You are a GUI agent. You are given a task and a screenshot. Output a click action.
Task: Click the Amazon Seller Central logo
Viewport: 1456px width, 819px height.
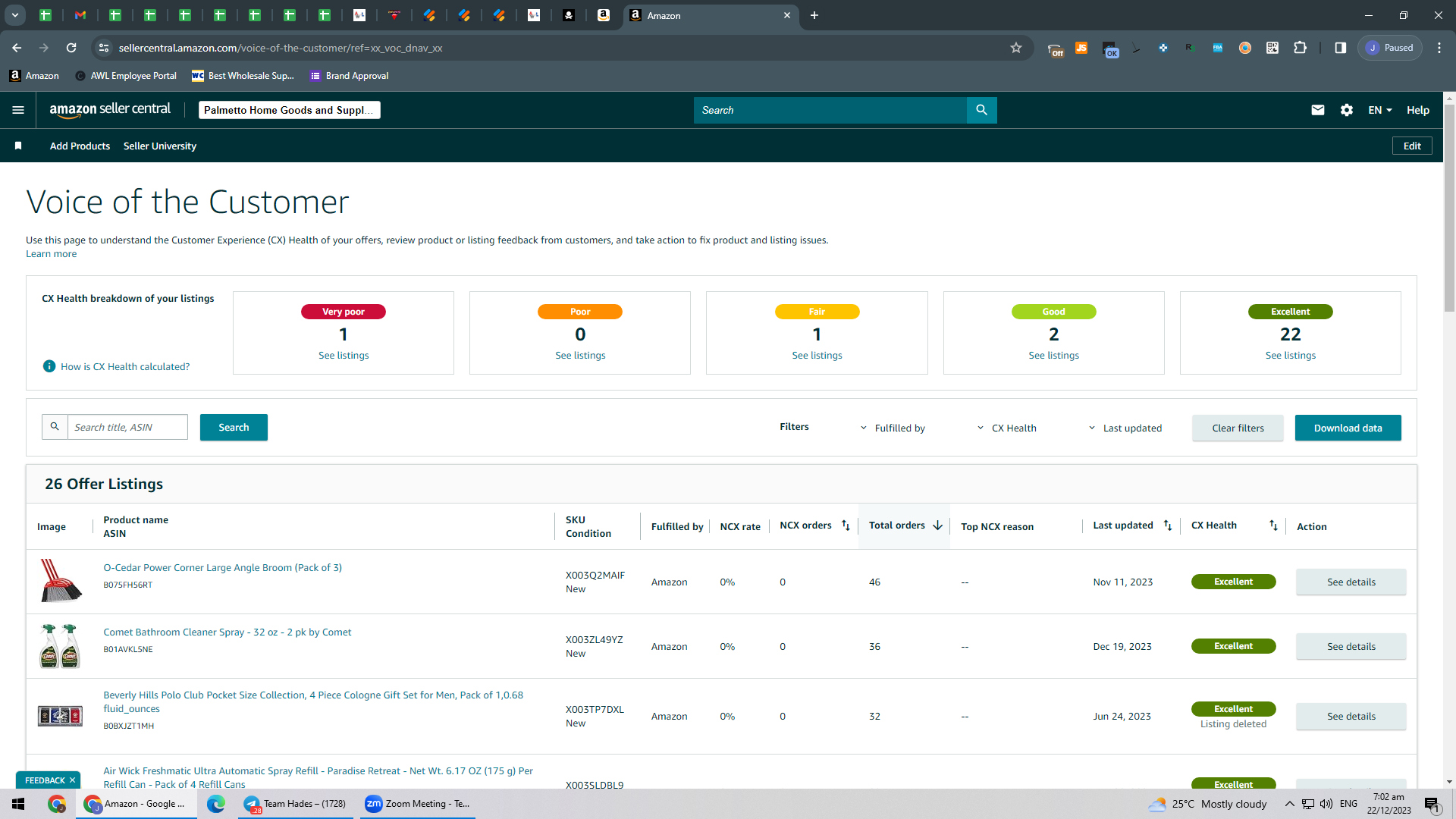coord(110,110)
